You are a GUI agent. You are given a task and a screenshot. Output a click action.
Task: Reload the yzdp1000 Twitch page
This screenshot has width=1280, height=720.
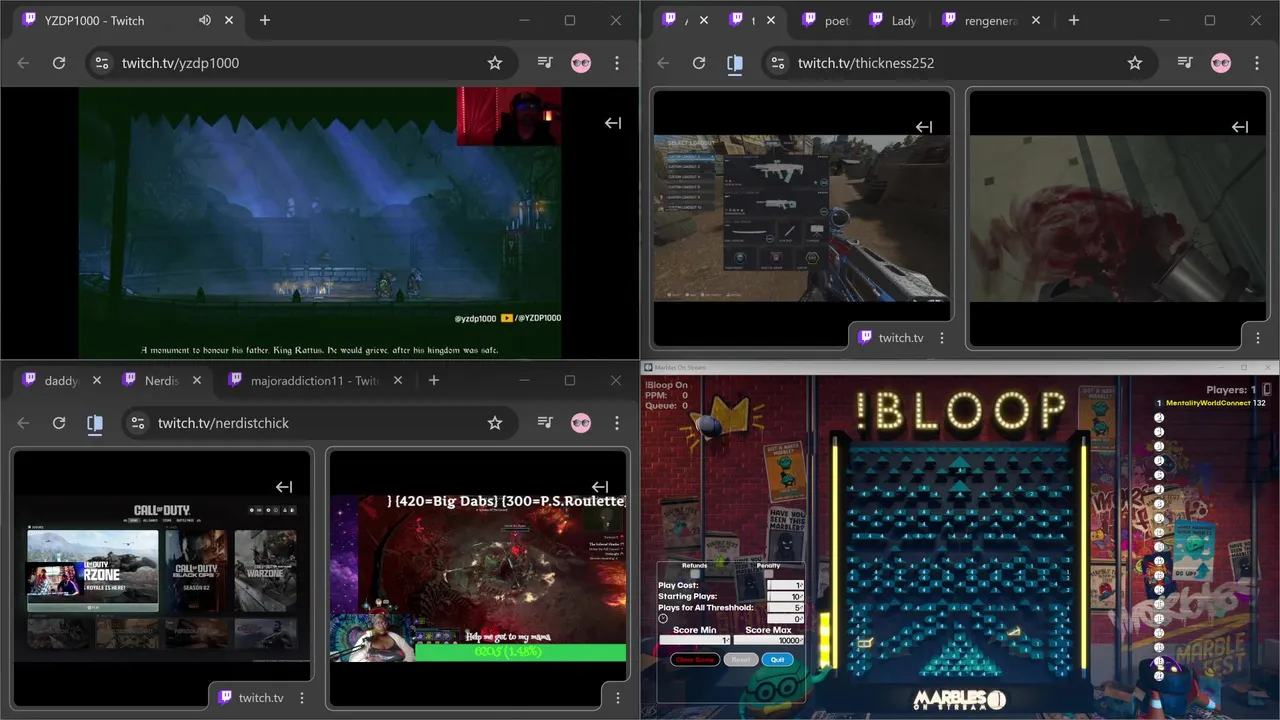(x=59, y=63)
